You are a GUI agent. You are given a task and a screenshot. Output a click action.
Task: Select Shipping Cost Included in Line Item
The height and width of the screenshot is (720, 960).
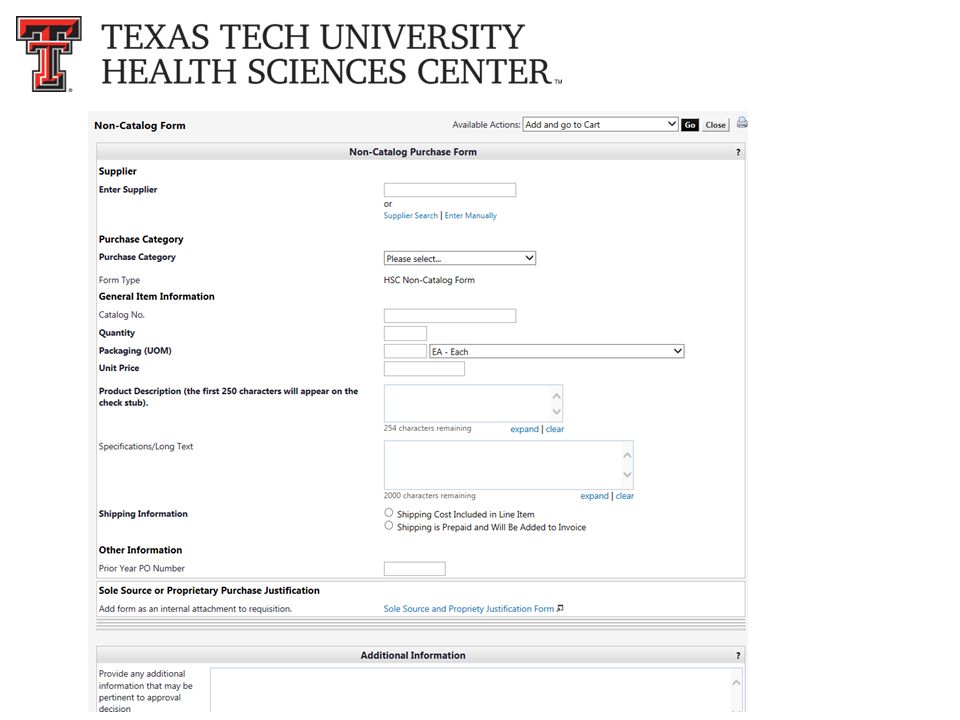click(389, 512)
